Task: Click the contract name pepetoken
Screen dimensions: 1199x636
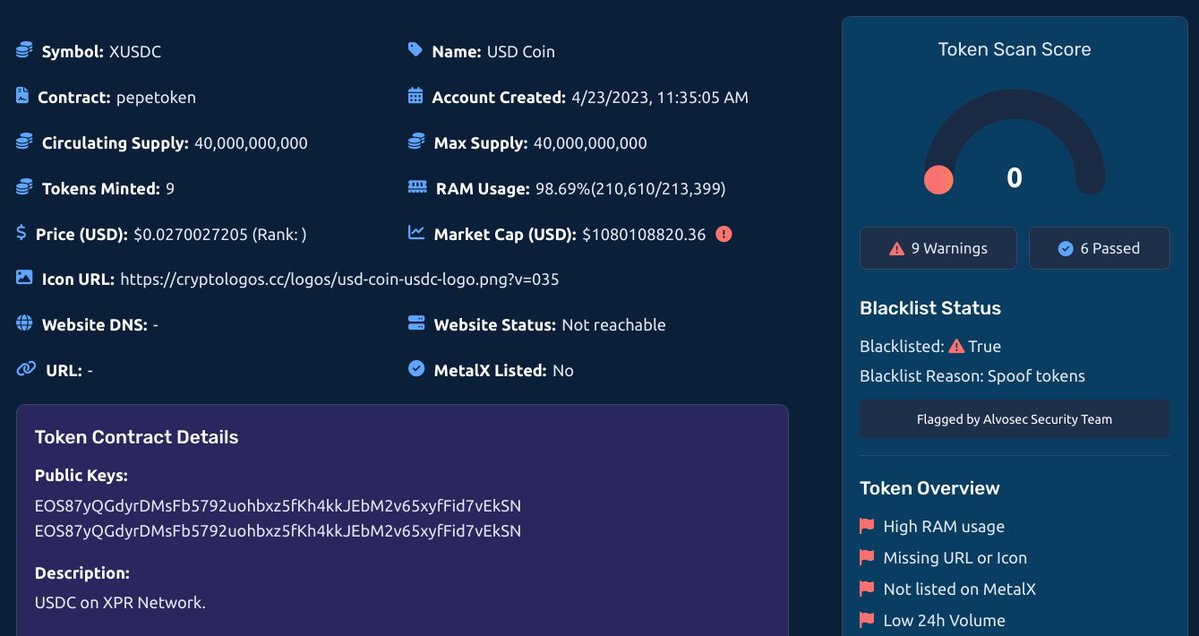Action: coord(156,98)
